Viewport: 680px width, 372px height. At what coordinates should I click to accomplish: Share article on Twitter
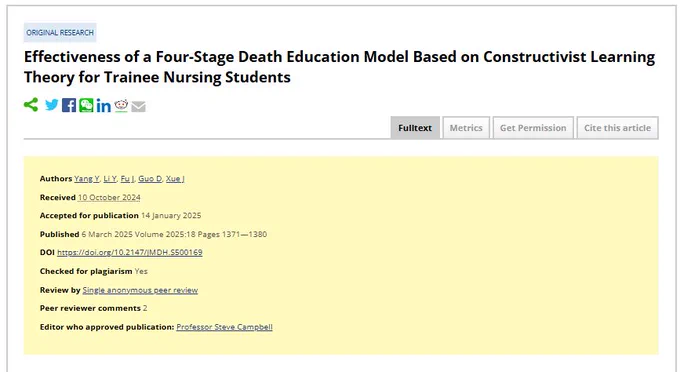52,105
